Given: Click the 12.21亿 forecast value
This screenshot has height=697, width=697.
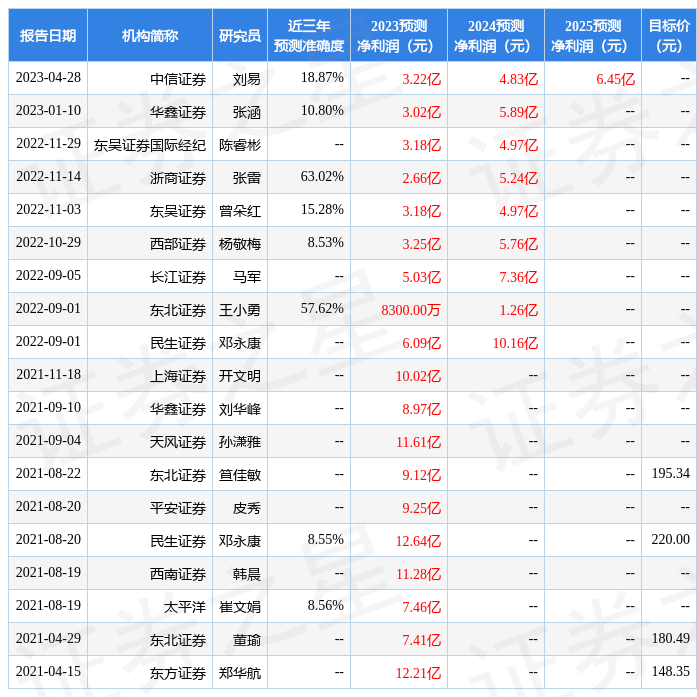Looking at the screenshot, I should tap(419, 673).
